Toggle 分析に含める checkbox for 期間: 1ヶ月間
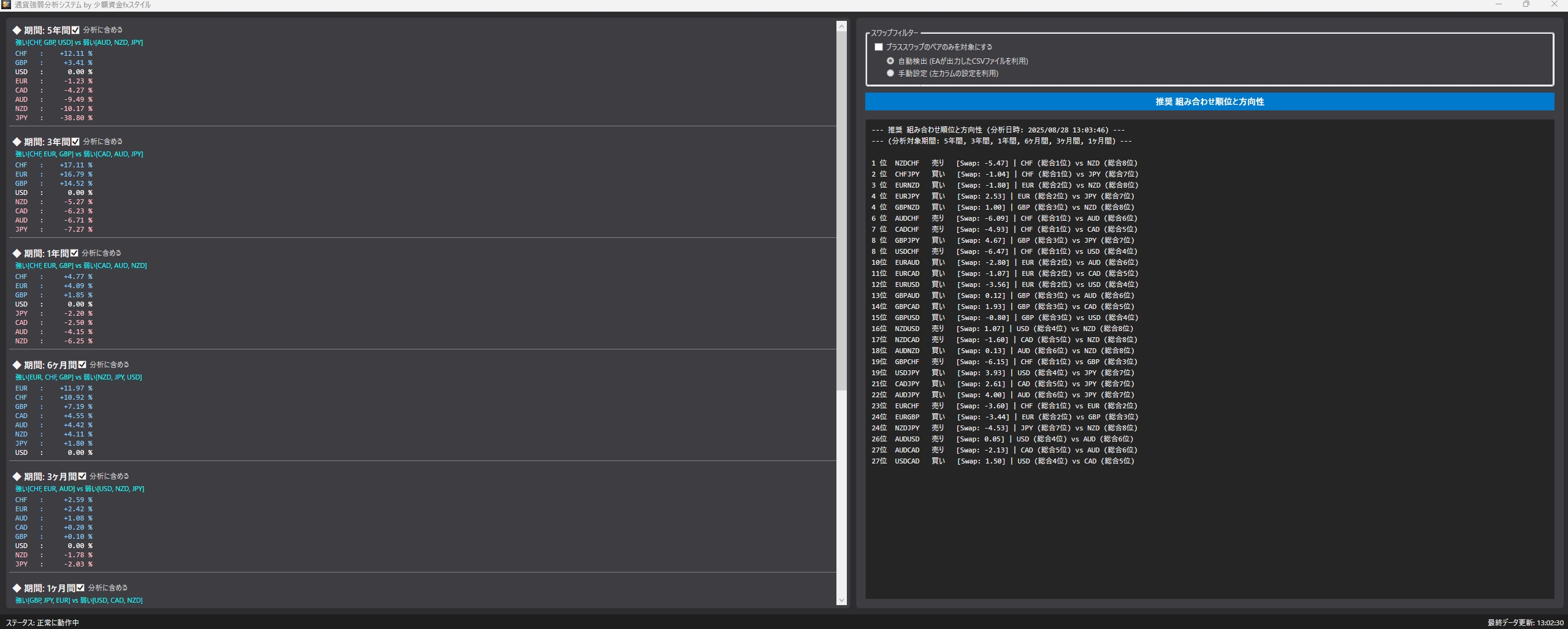This screenshot has width=1568, height=629. pos(80,588)
